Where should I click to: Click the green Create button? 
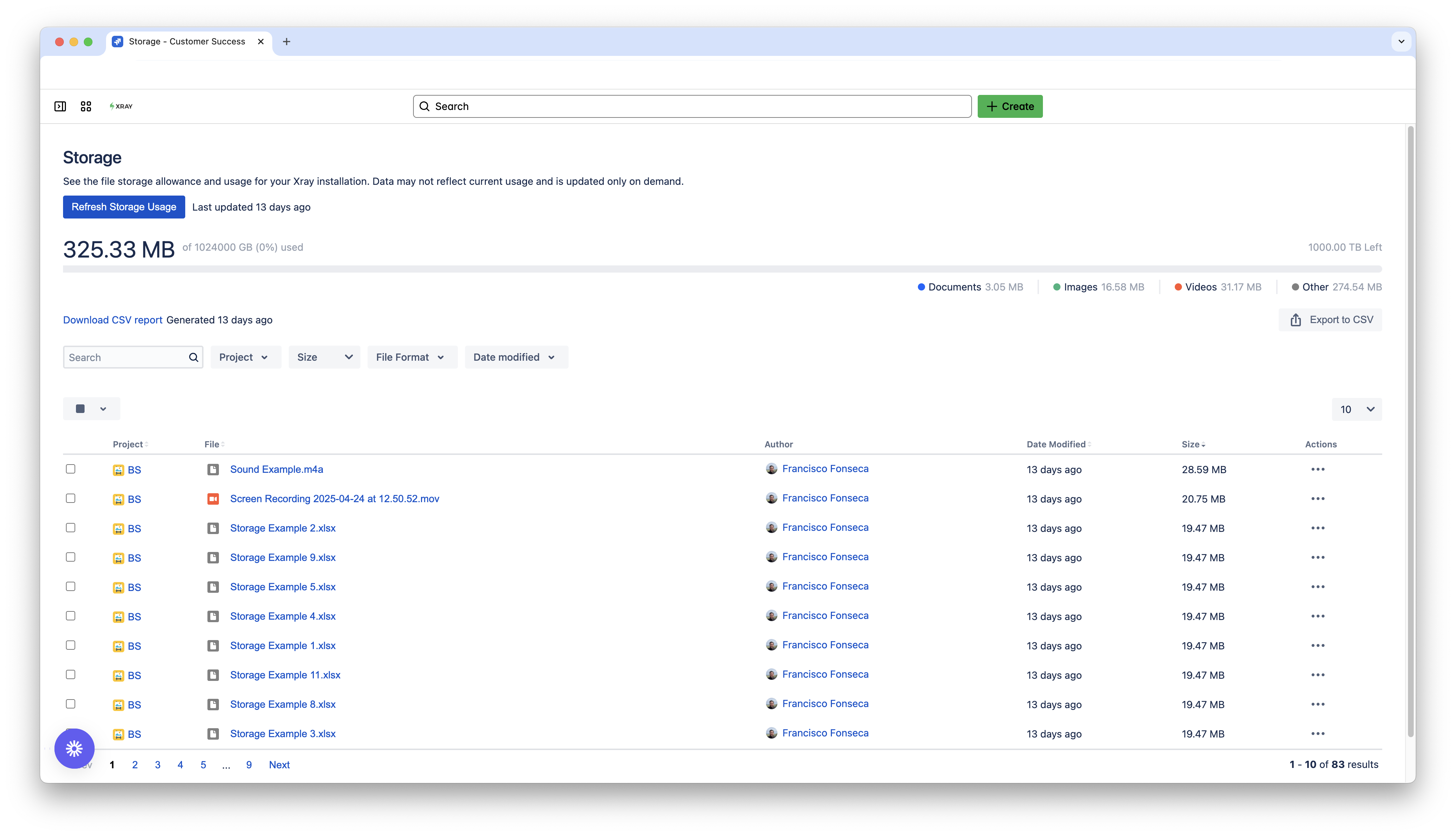1010,106
